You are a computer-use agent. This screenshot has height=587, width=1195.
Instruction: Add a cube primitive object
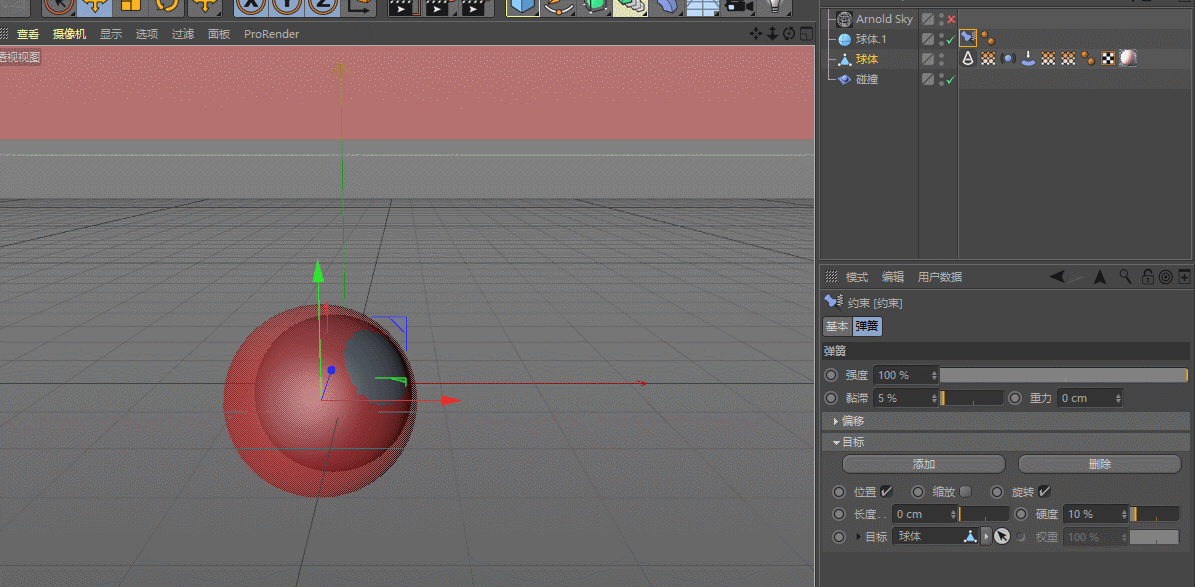tap(523, 6)
